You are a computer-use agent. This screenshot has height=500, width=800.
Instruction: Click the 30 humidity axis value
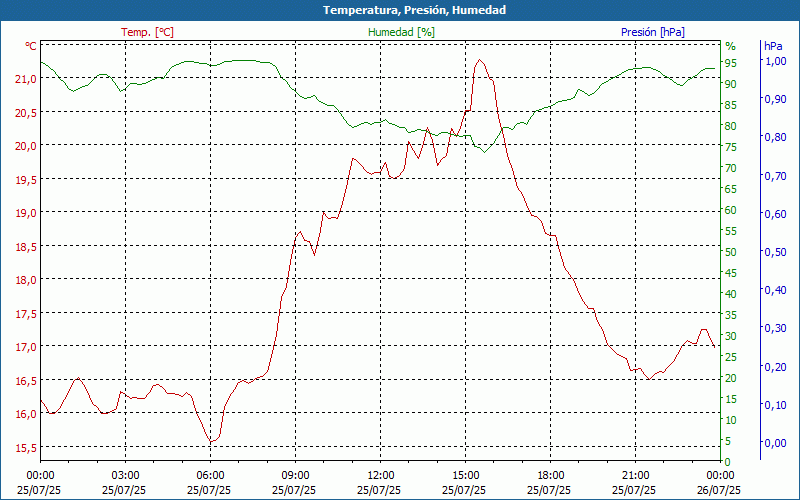pyautogui.click(x=731, y=336)
